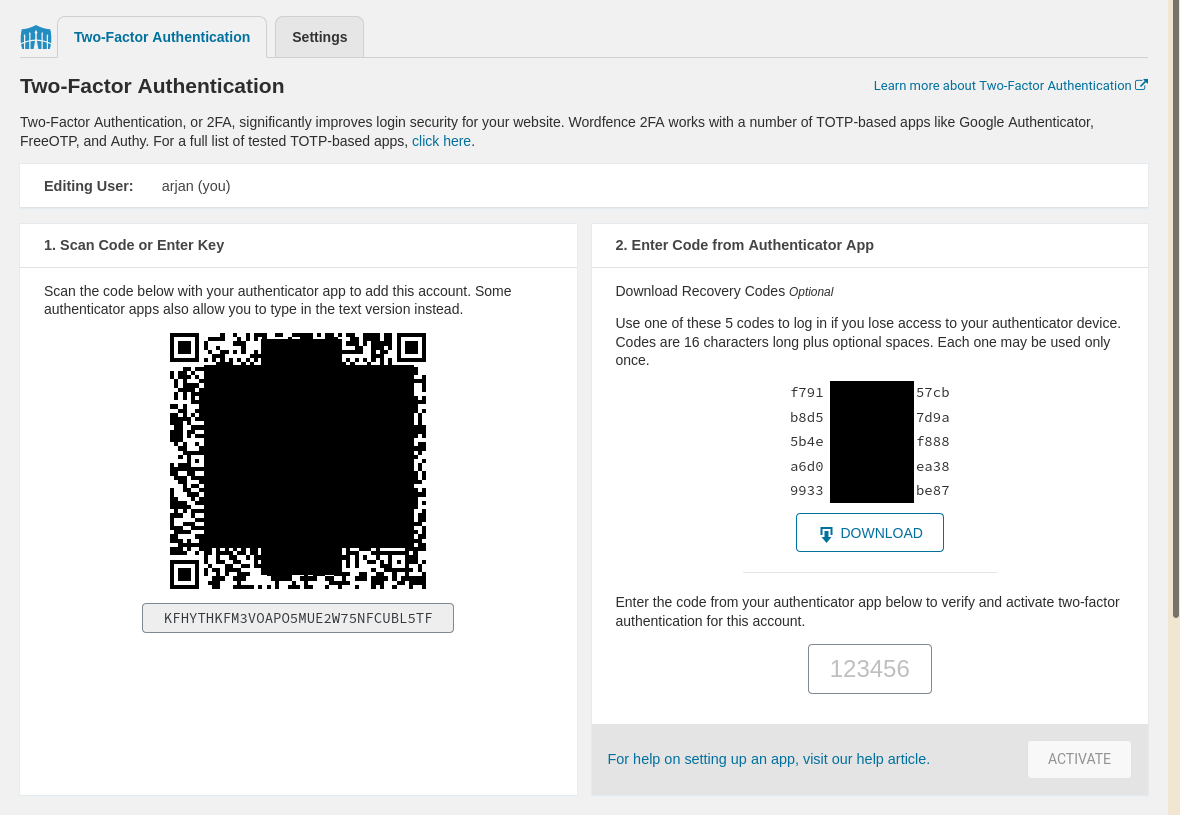The height and width of the screenshot is (815, 1180).
Task: Click the QR code image
Action: (298, 461)
